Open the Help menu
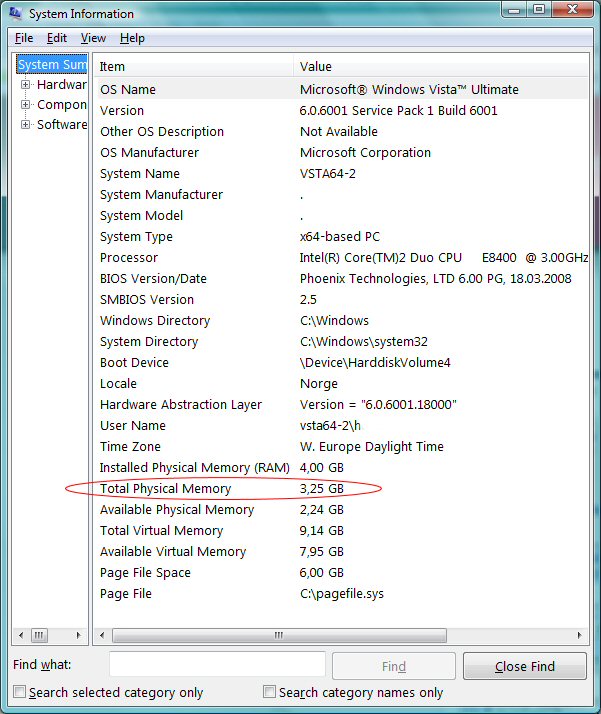The height and width of the screenshot is (714, 601). [x=132, y=38]
